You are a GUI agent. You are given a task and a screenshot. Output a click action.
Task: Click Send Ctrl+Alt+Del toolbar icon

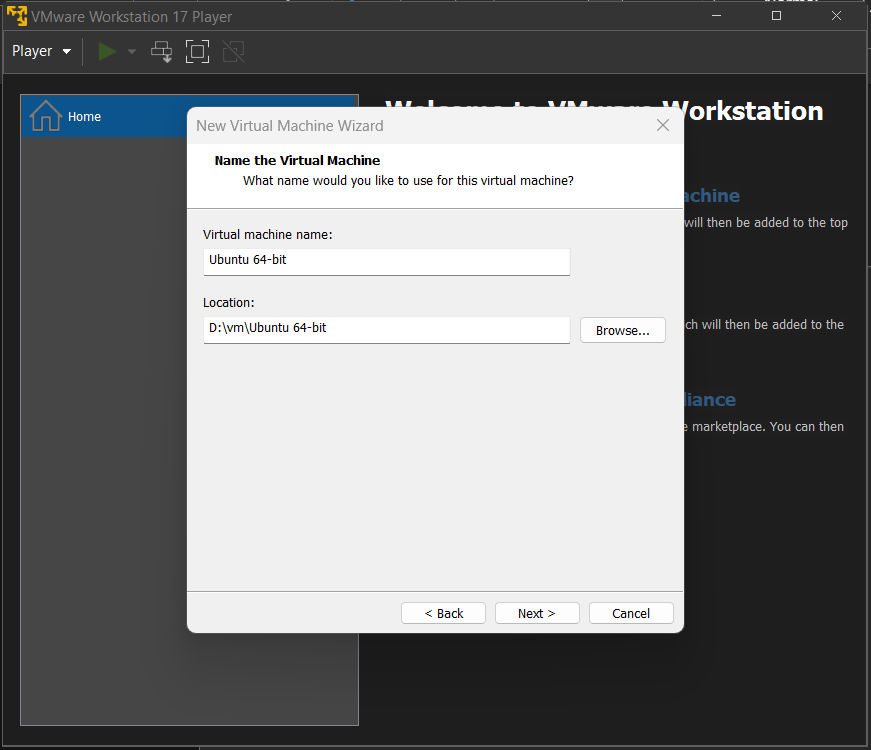point(162,52)
